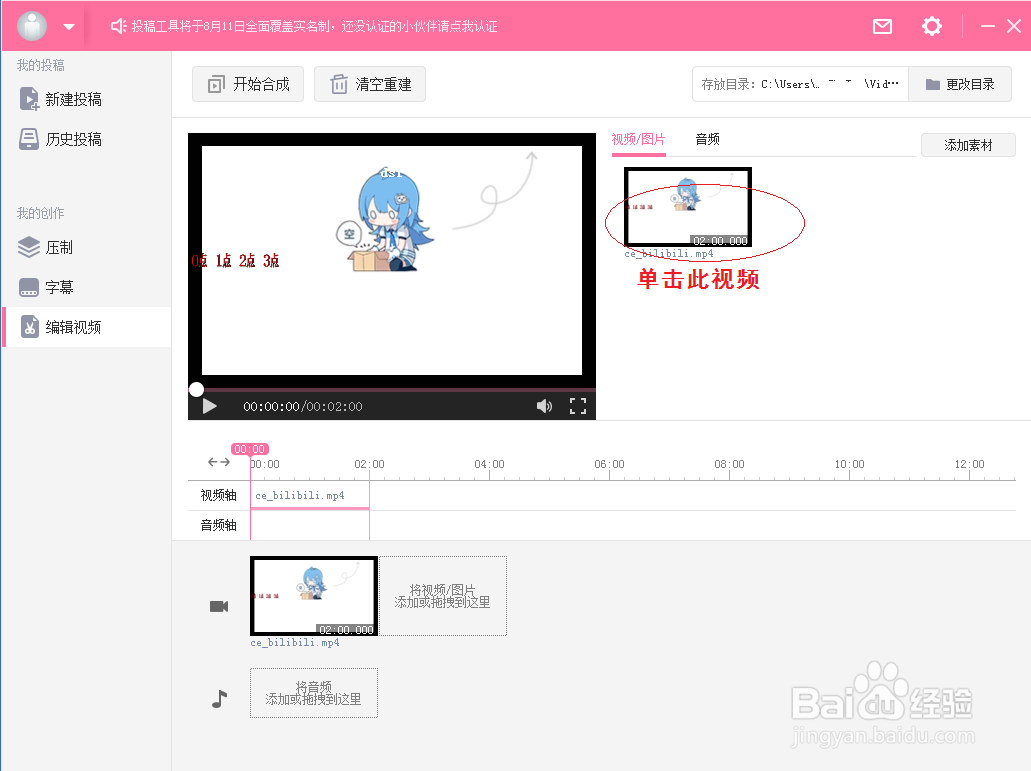Switch to 音频 tab
This screenshot has width=1031, height=771.
click(707, 139)
